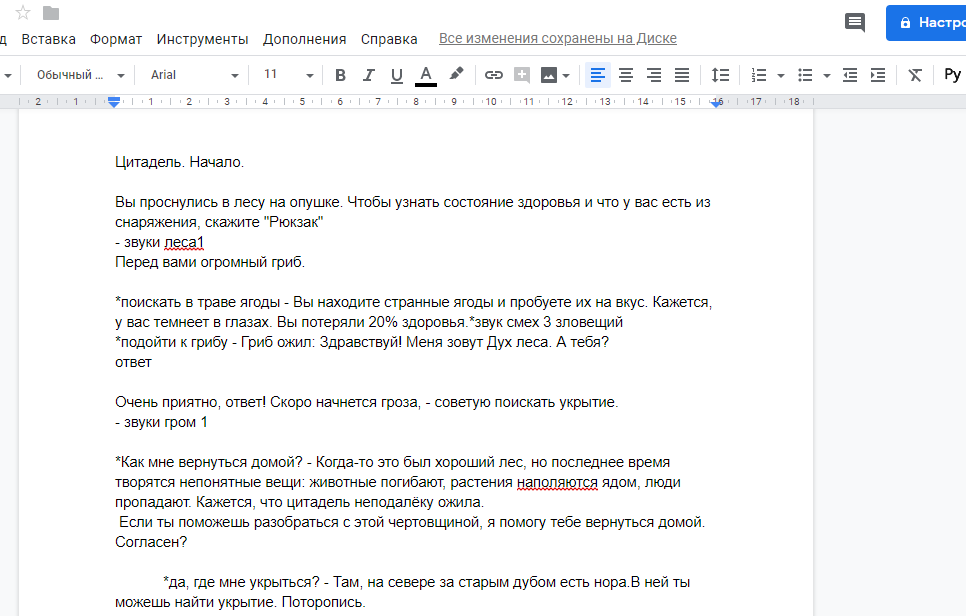Click the line - звуки гром 1

click(161, 422)
